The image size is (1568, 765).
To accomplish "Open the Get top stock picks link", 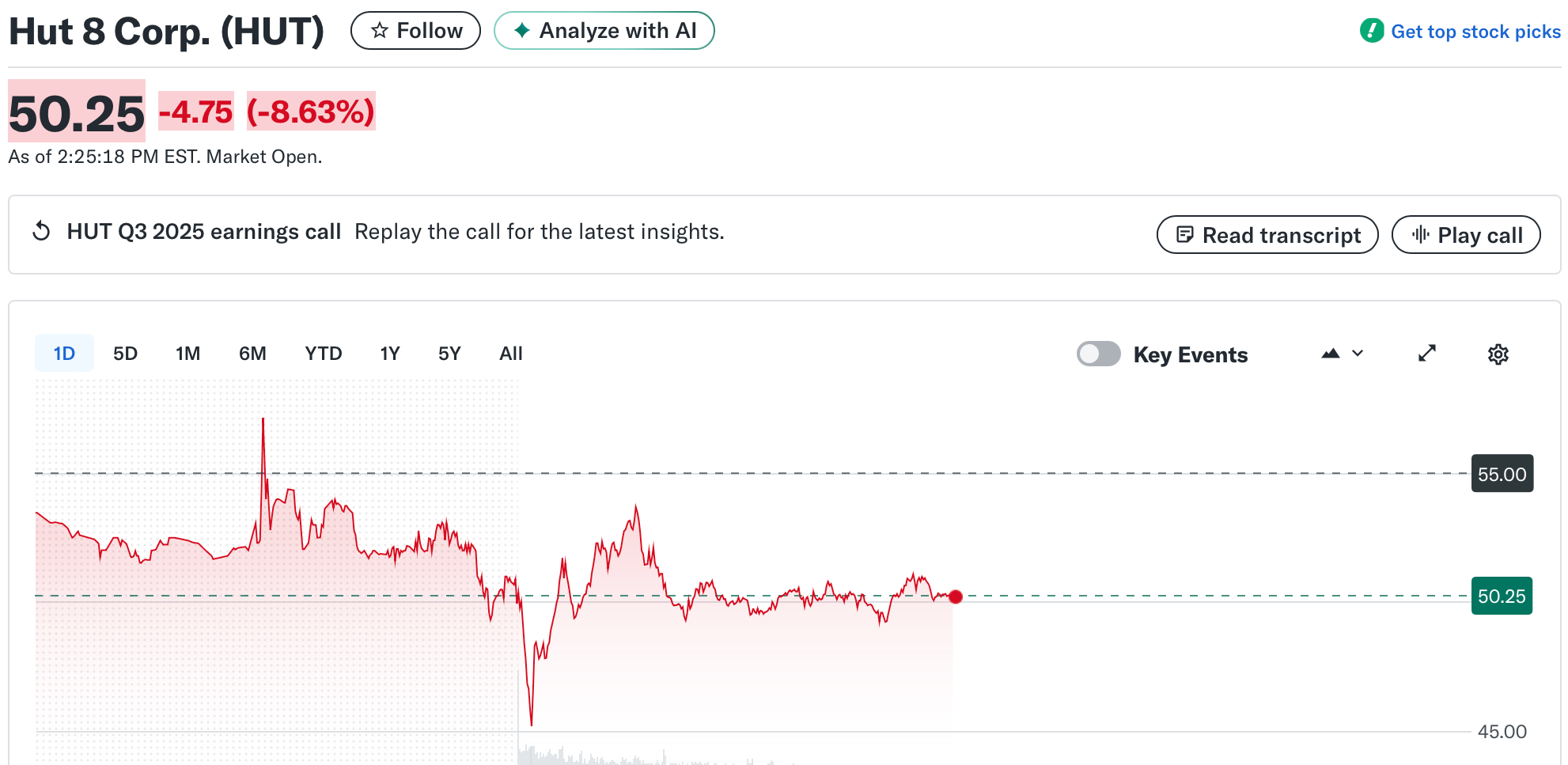I will coord(1475,32).
